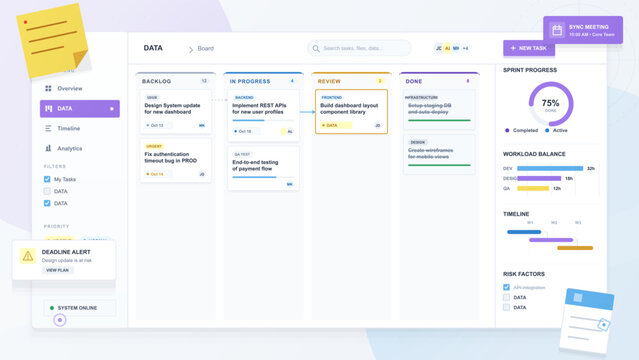The height and width of the screenshot is (360, 639).
Task: Uncheck the API integration risk factor
Action: [x=506, y=287]
